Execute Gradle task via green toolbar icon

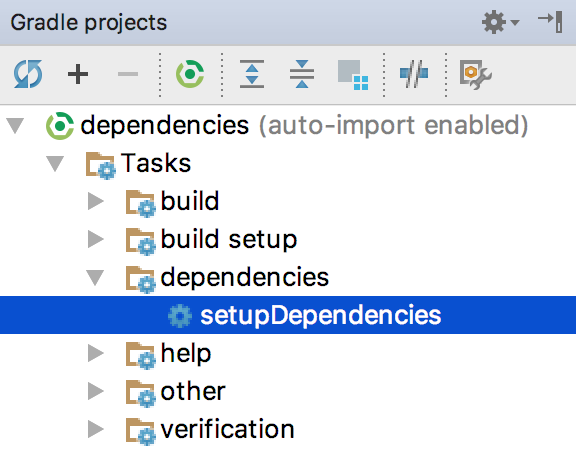click(190, 74)
